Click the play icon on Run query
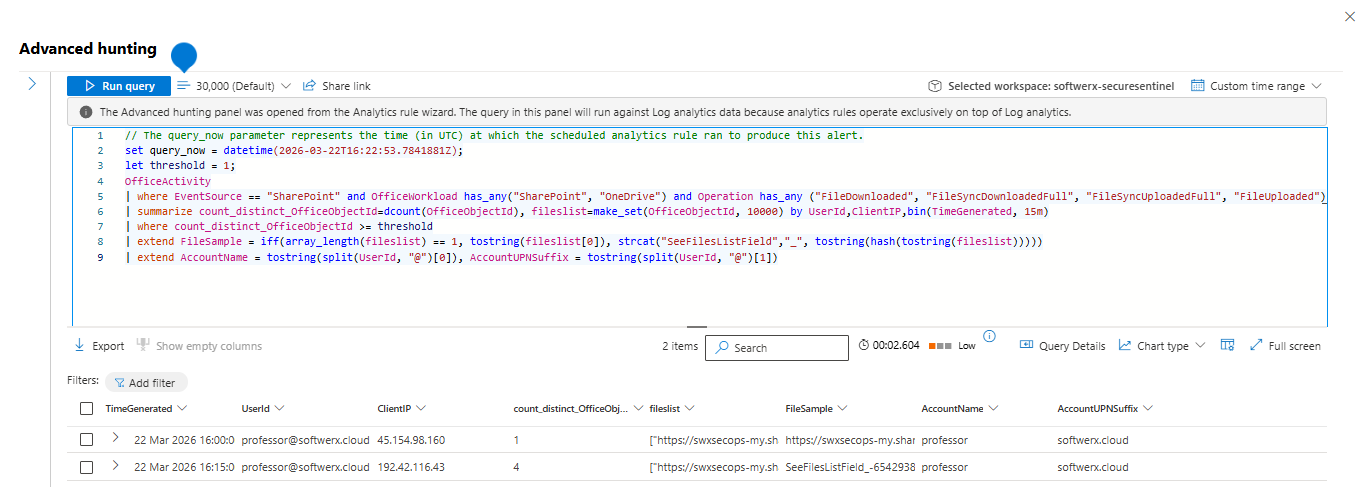1364x487 pixels. [90, 86]
